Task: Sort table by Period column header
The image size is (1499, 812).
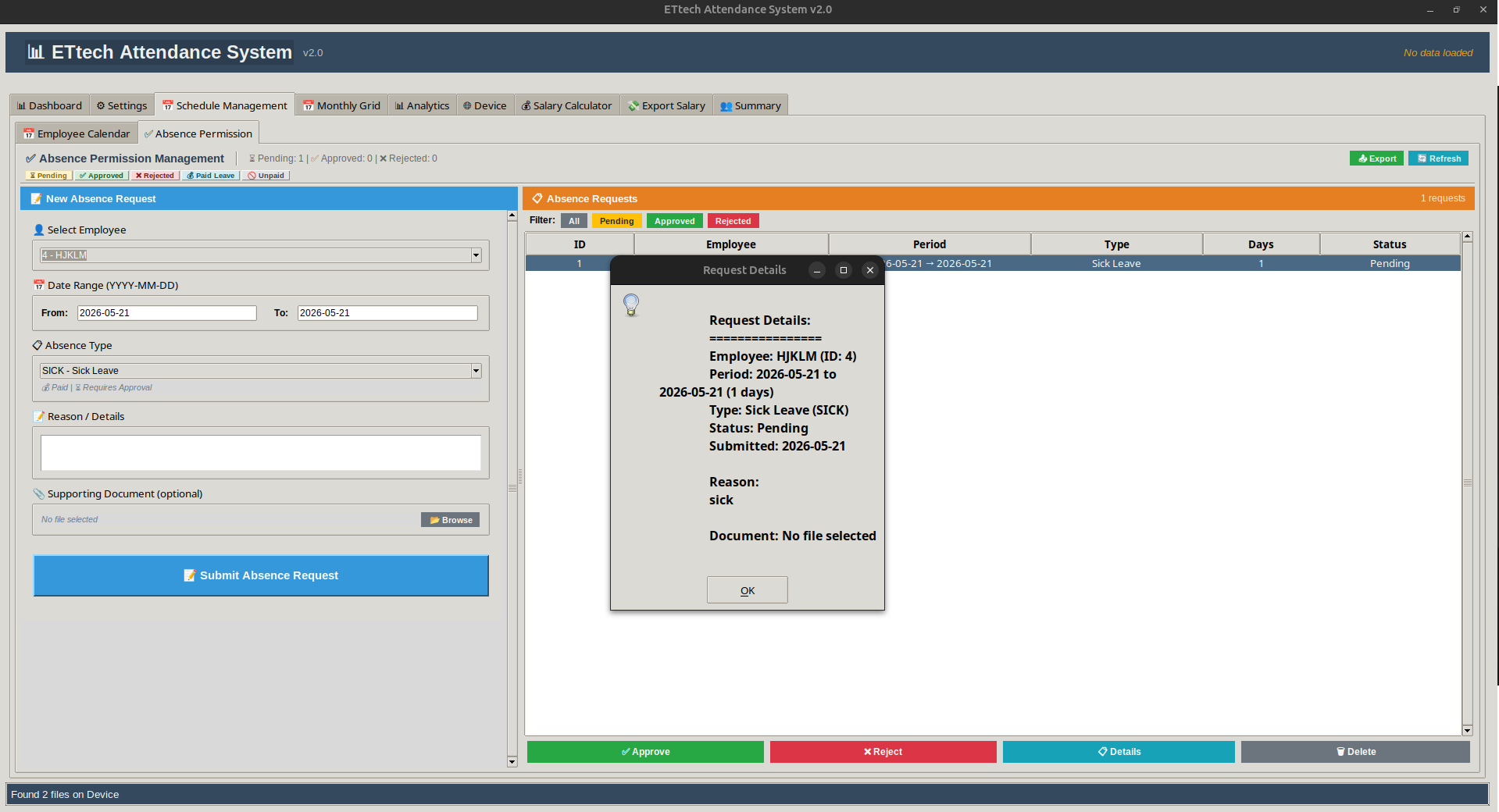Action: (x=930, y=244)
